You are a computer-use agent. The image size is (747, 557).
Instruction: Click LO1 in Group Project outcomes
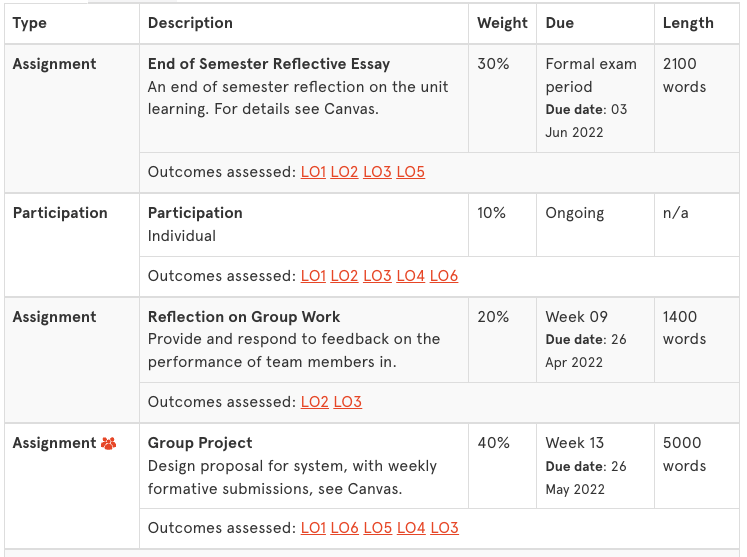(x=313, y=528)
